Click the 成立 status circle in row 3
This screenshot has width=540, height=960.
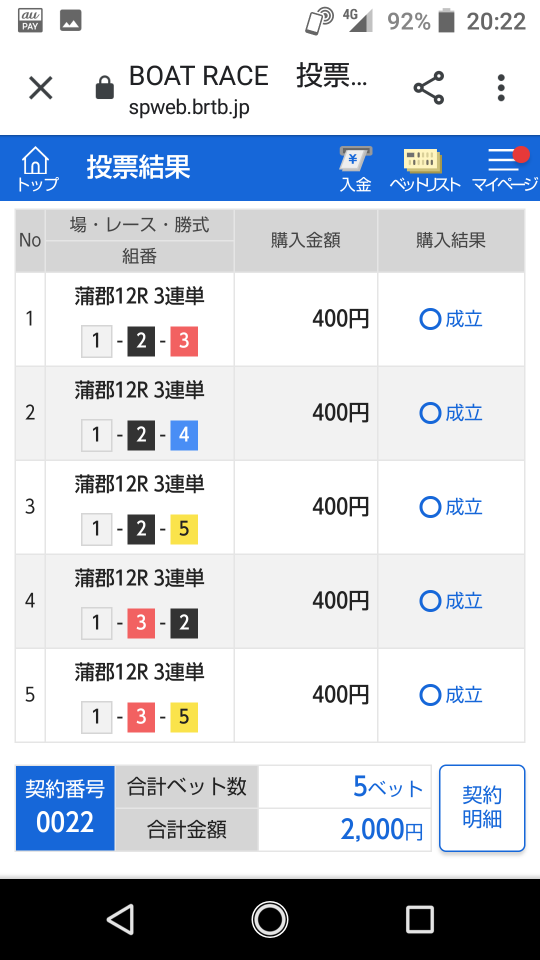click(x=430, y=507)
